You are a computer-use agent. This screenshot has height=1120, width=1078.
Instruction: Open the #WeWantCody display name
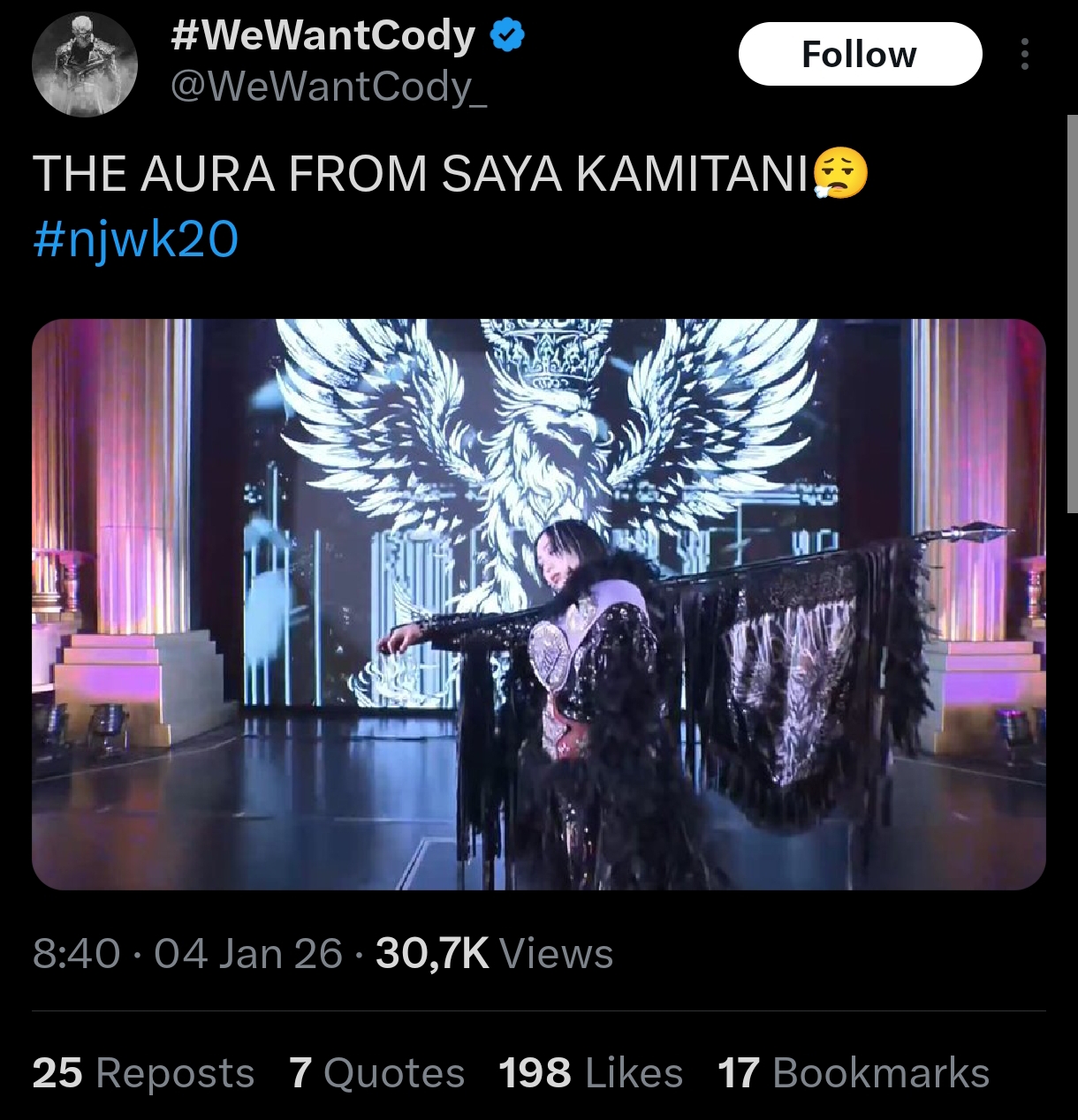[x=323, y=36]
